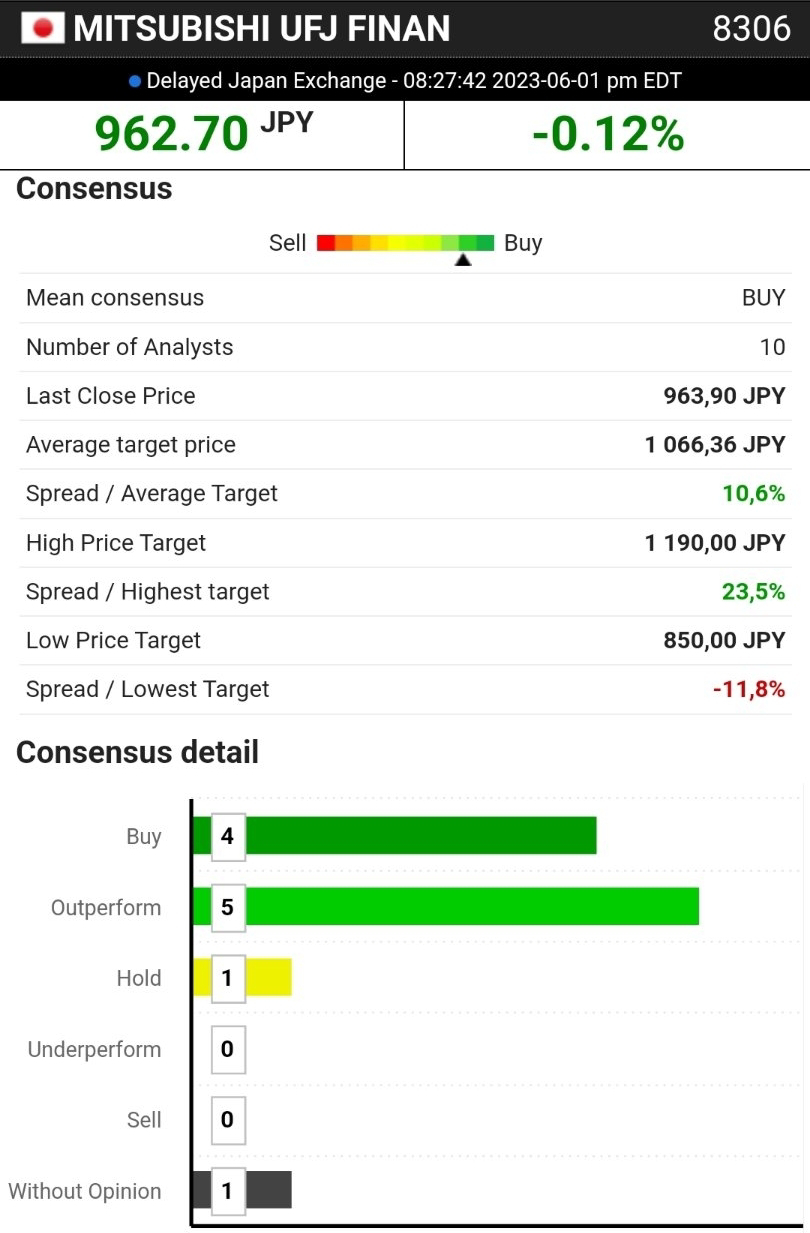Click the Consensus detail heading
This screenshot has height=1233, width=810.
click(x=137, y=752)
